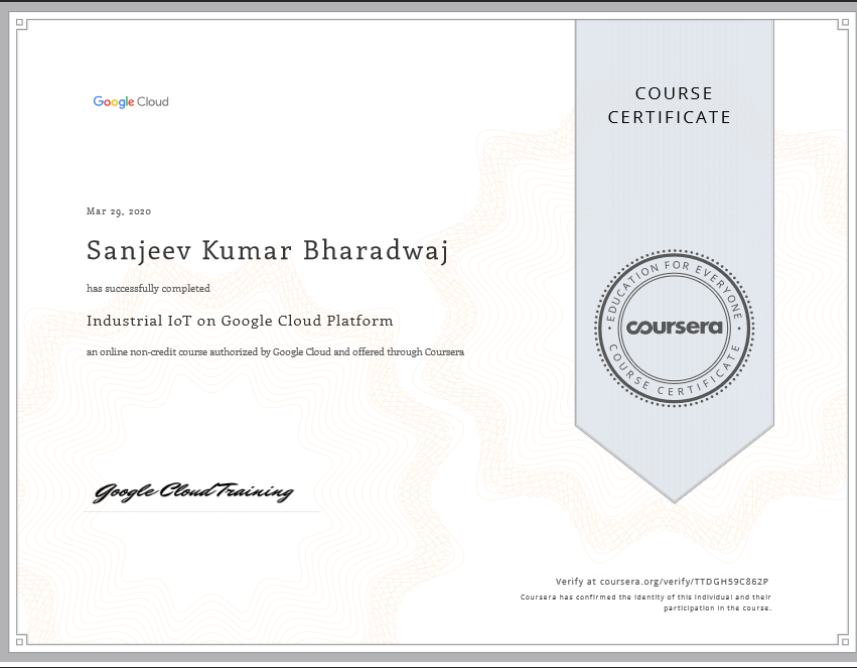Viewport: 857px width, 668px height.
Task: Click the Google Cloud Training signature
Action: tap(193, 492)
